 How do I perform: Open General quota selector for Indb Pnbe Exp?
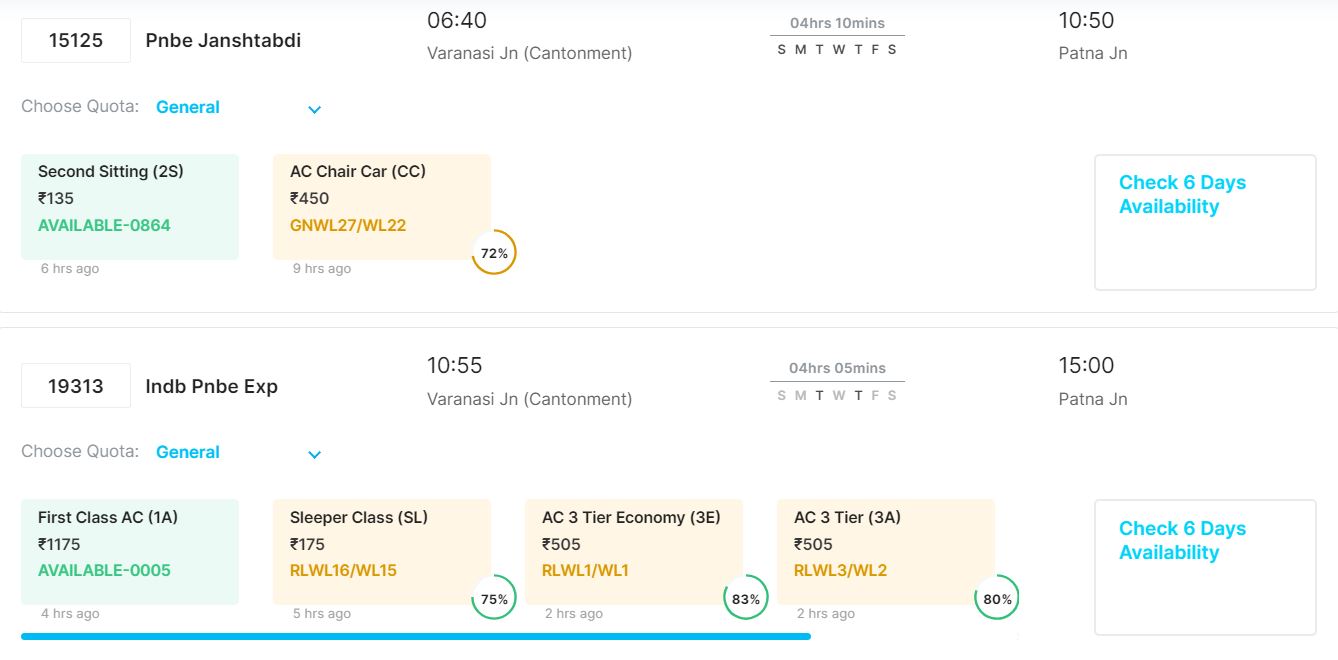click(x=188, y=452)
